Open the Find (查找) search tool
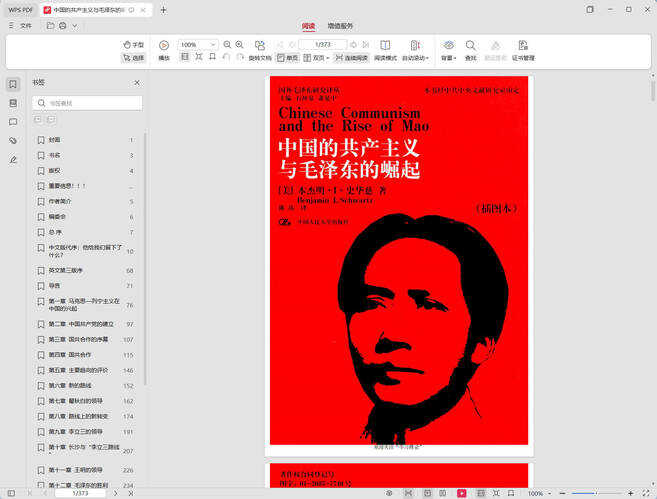 click(470, 45)
